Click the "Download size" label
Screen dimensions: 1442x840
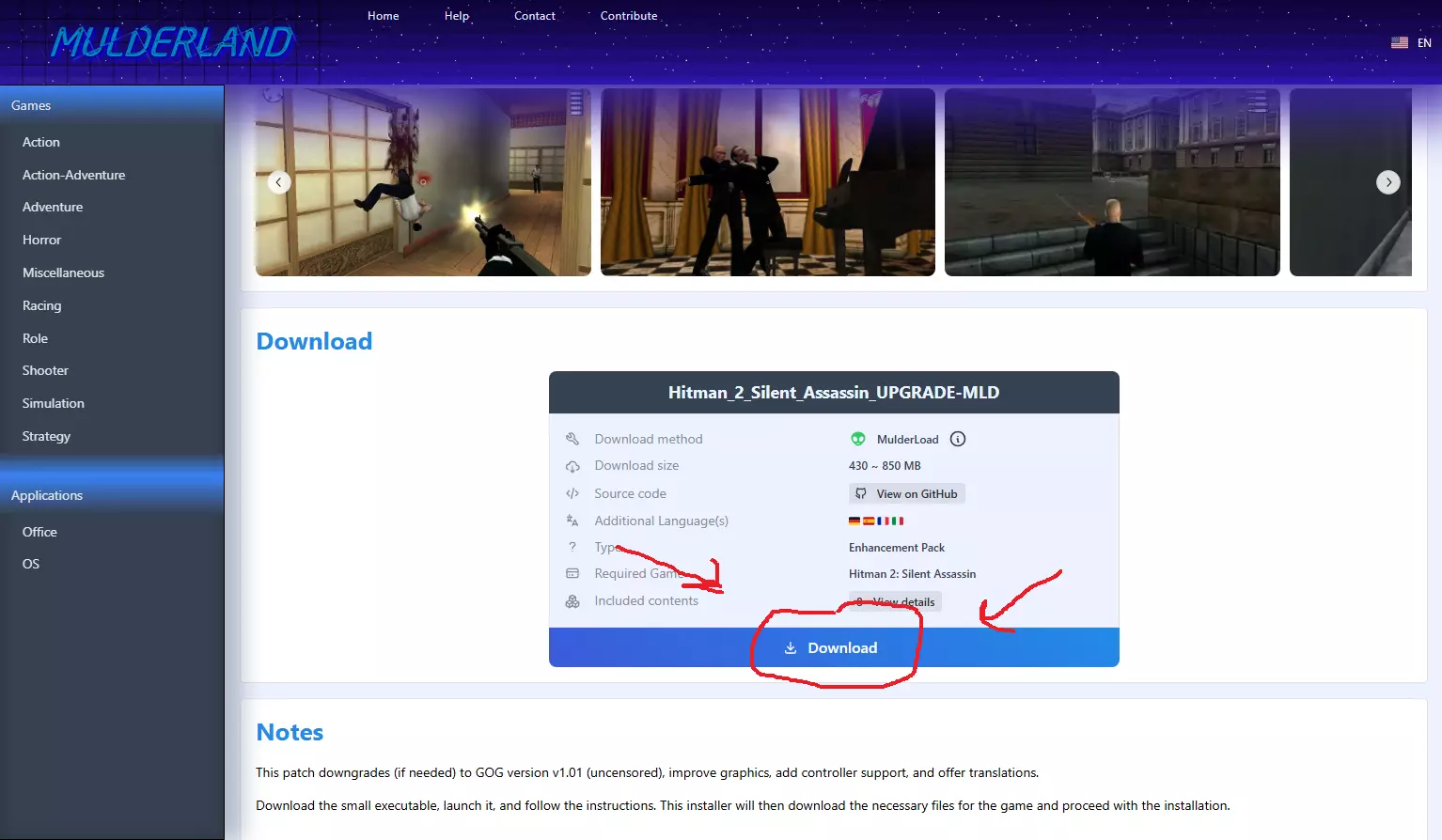tap(636, 465)
